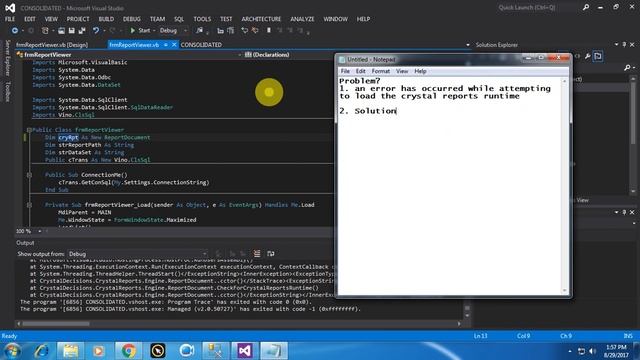This screenshot has width=640, height=360.
Task: Click the increase line indent icon
Action: pyautogui.click(x=231, y=31)
